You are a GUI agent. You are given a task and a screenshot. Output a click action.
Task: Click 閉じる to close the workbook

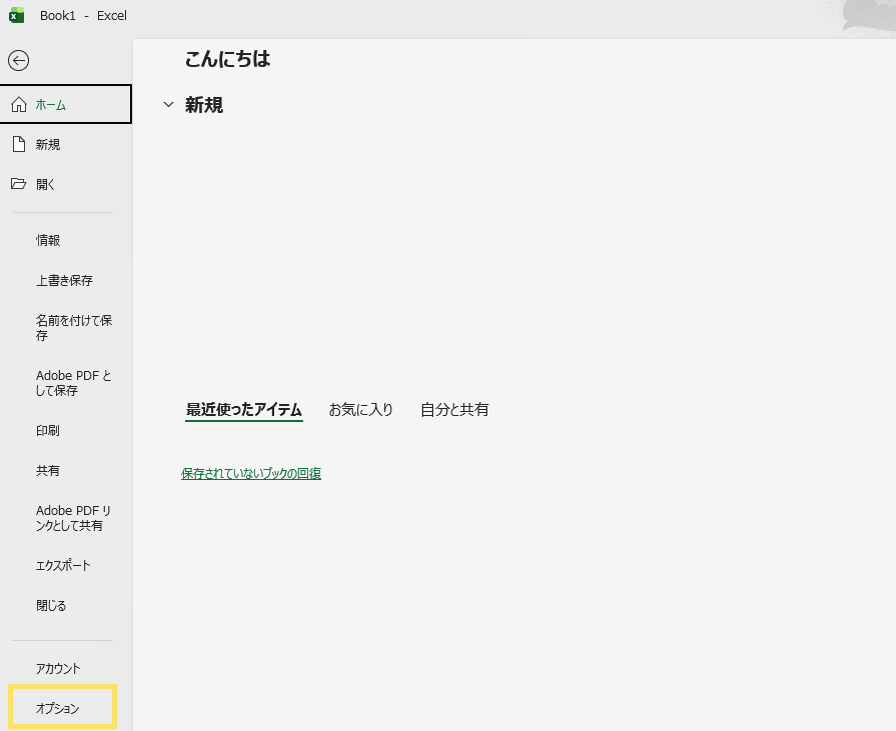(x=51, y=605)
